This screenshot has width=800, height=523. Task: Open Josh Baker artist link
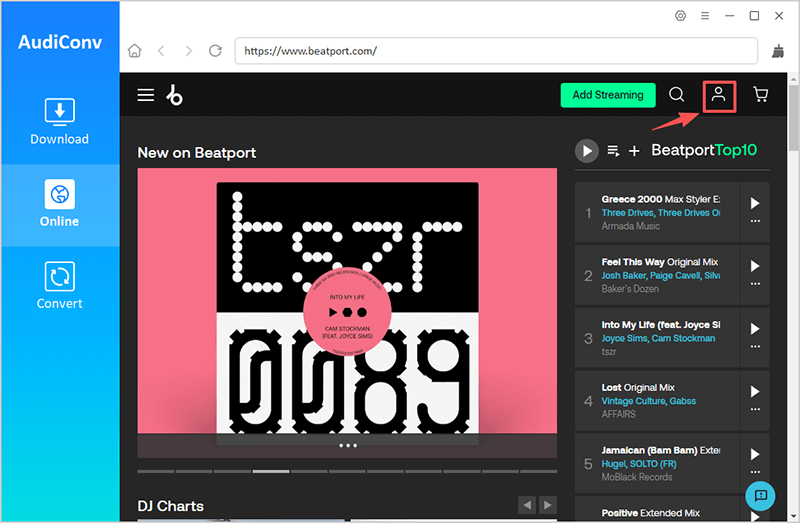(624, 276)
